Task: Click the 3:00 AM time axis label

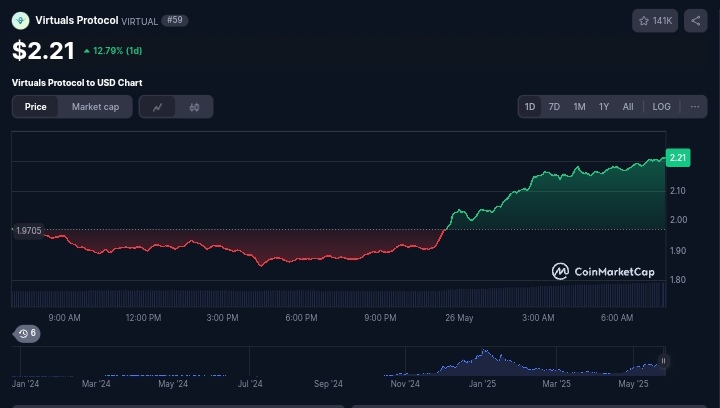Action: [538, 318]
